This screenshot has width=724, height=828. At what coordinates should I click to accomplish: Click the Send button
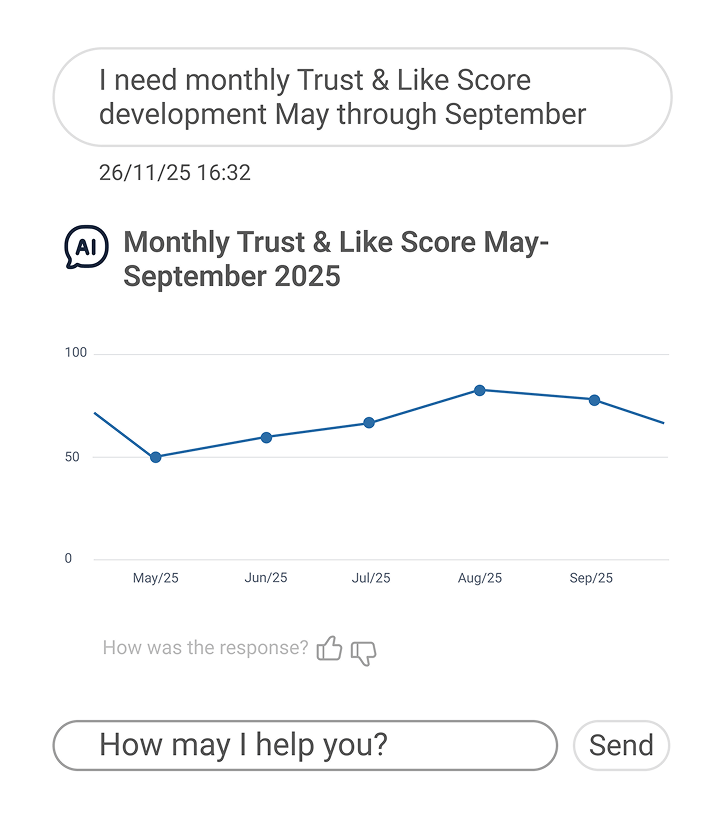(621, 745)
